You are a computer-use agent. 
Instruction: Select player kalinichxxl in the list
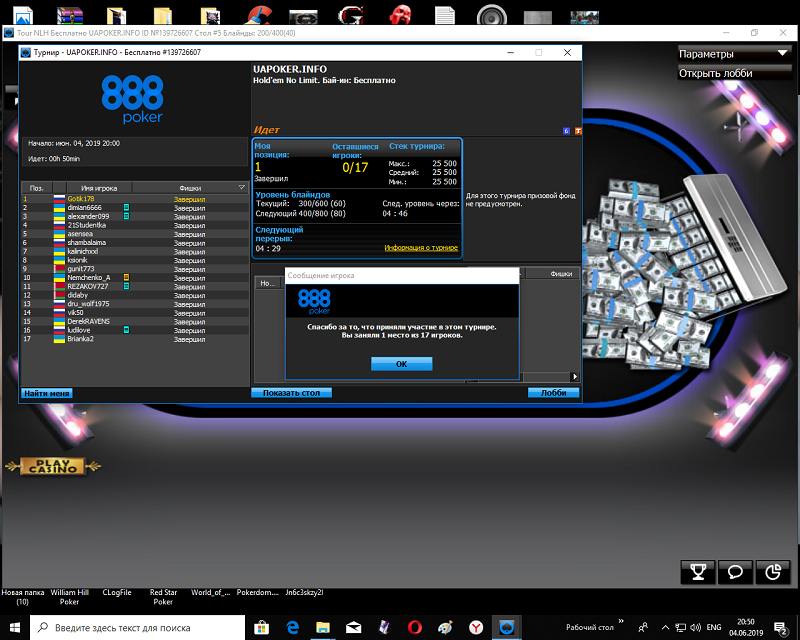(135, 251)
